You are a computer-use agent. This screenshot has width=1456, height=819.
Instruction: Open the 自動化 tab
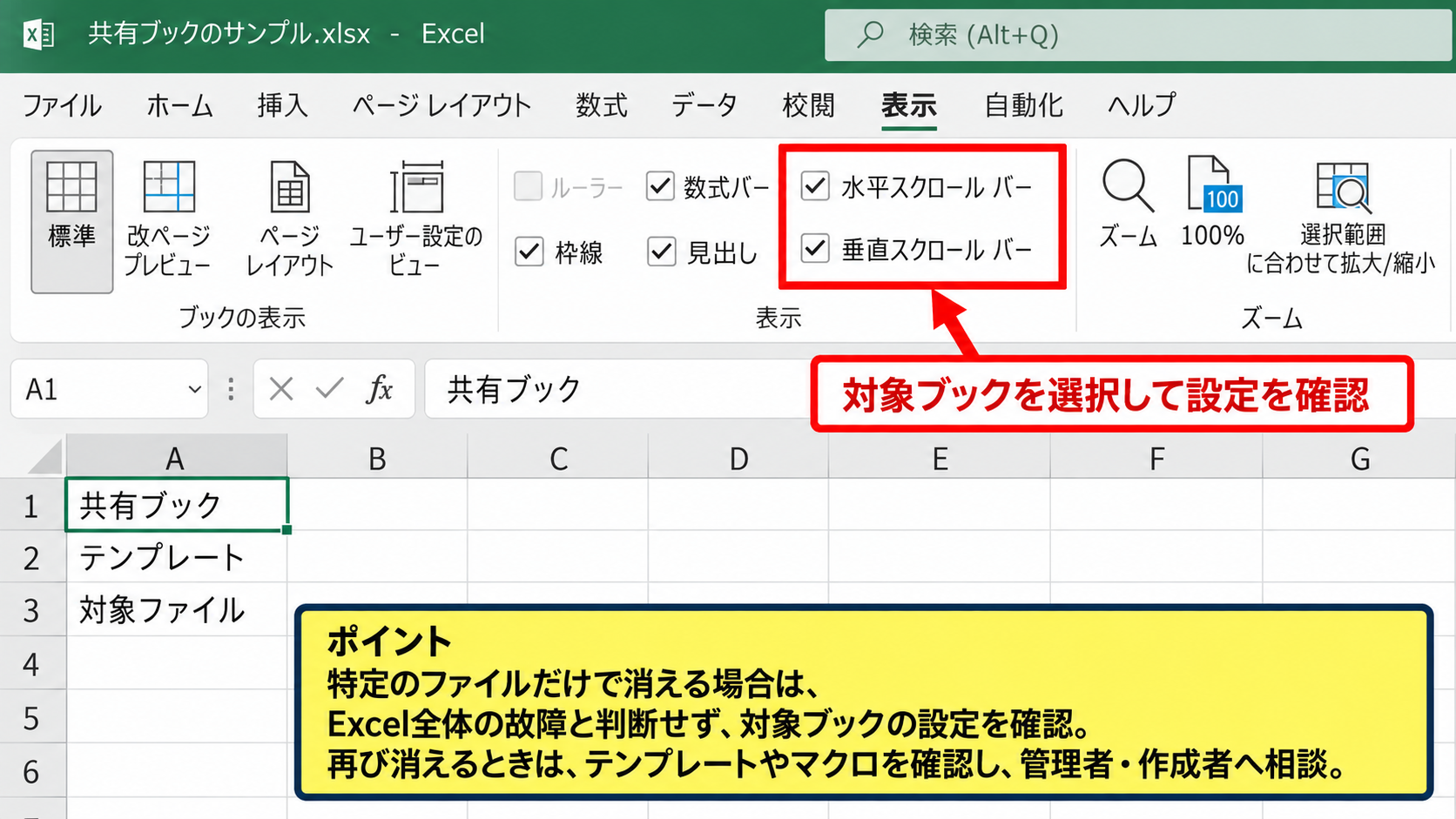point(1023,105)
